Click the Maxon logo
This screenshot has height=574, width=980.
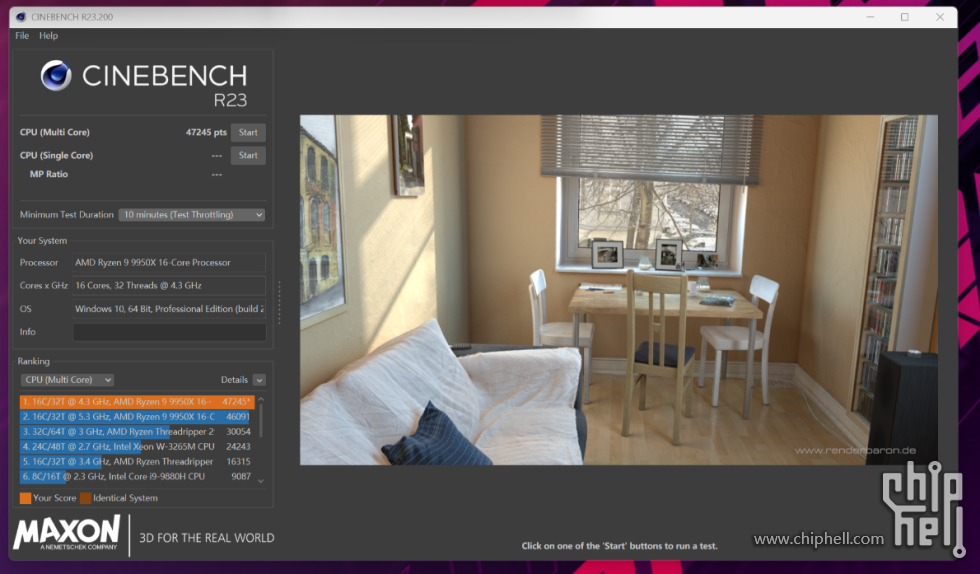[67, 533]
